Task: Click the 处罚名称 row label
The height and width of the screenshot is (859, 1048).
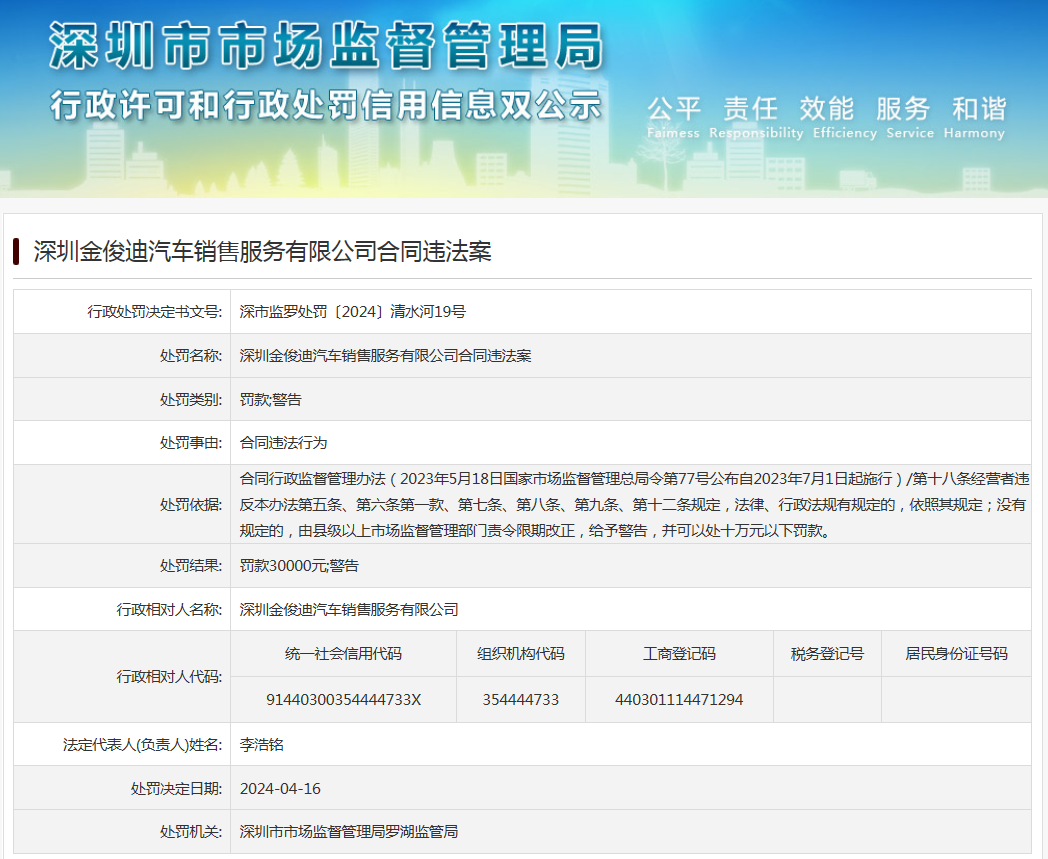Action: pyautogui.click(x=190, y=356)
